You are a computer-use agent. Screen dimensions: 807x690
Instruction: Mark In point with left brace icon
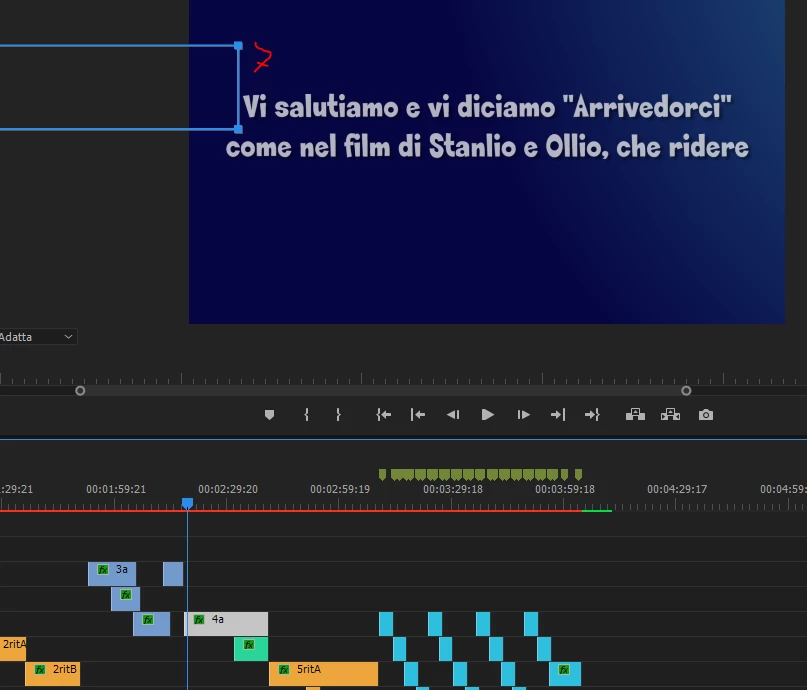306,415
